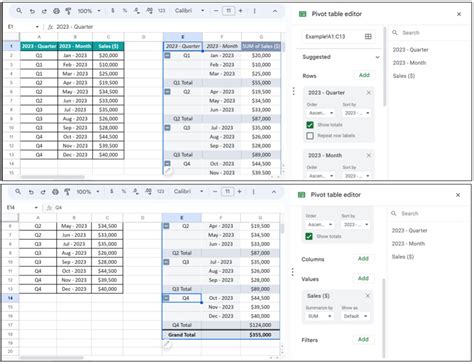
Task: Open the Calibri font dropdown in top toolbar
Action: [189, 11]
